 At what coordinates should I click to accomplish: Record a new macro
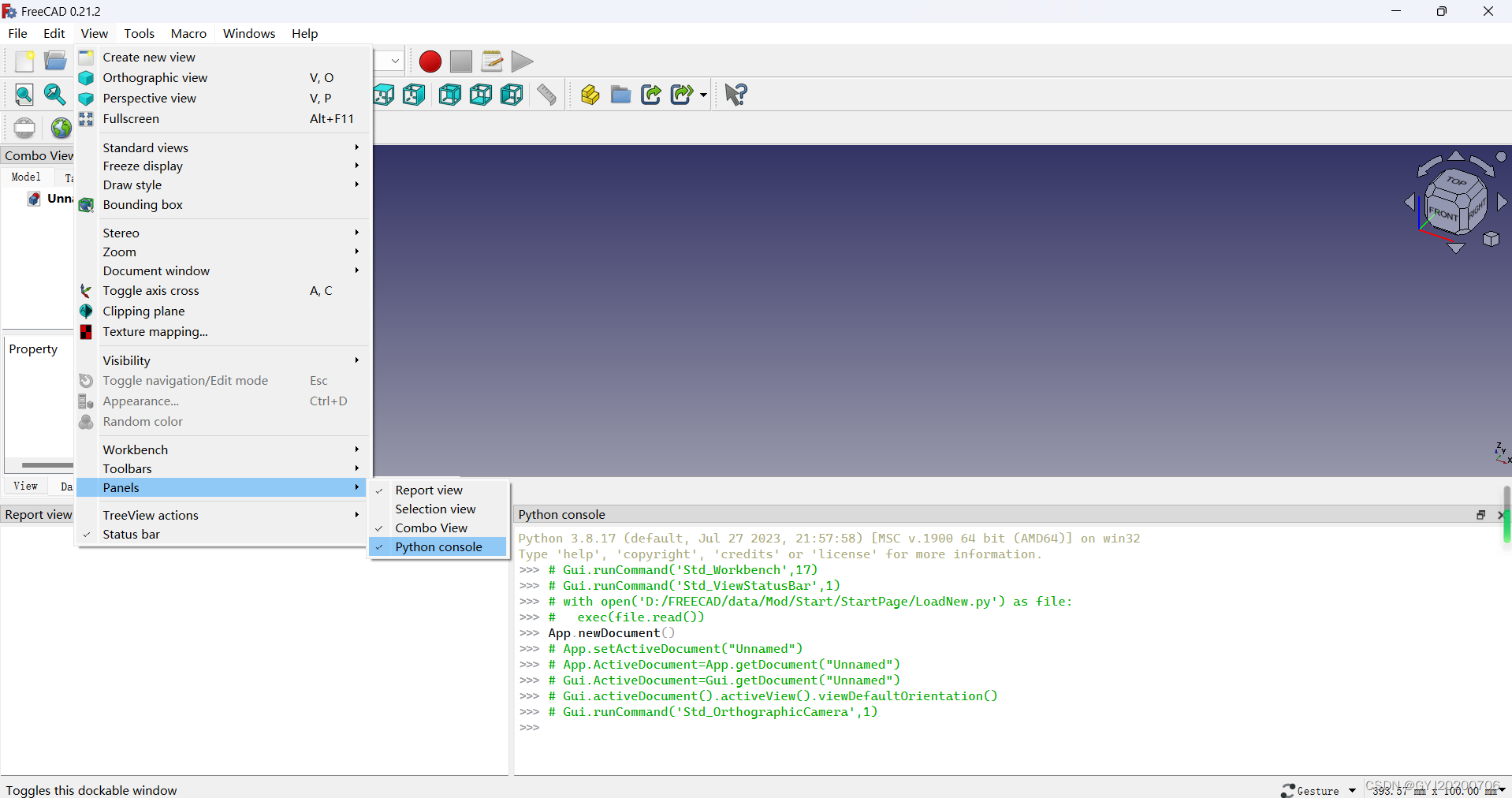430,62
